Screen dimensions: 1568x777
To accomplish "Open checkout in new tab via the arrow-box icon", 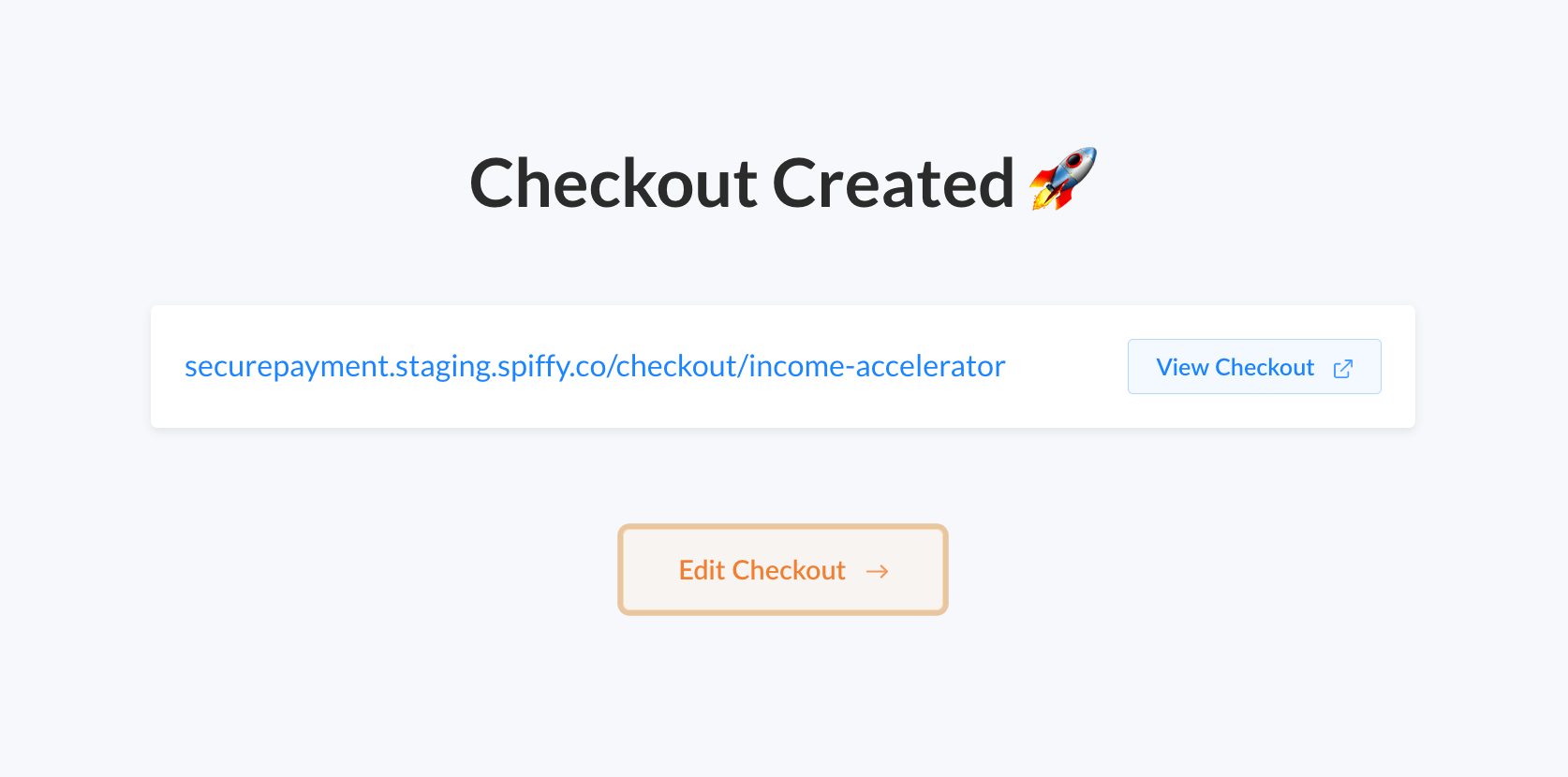I will [1343, 368].
